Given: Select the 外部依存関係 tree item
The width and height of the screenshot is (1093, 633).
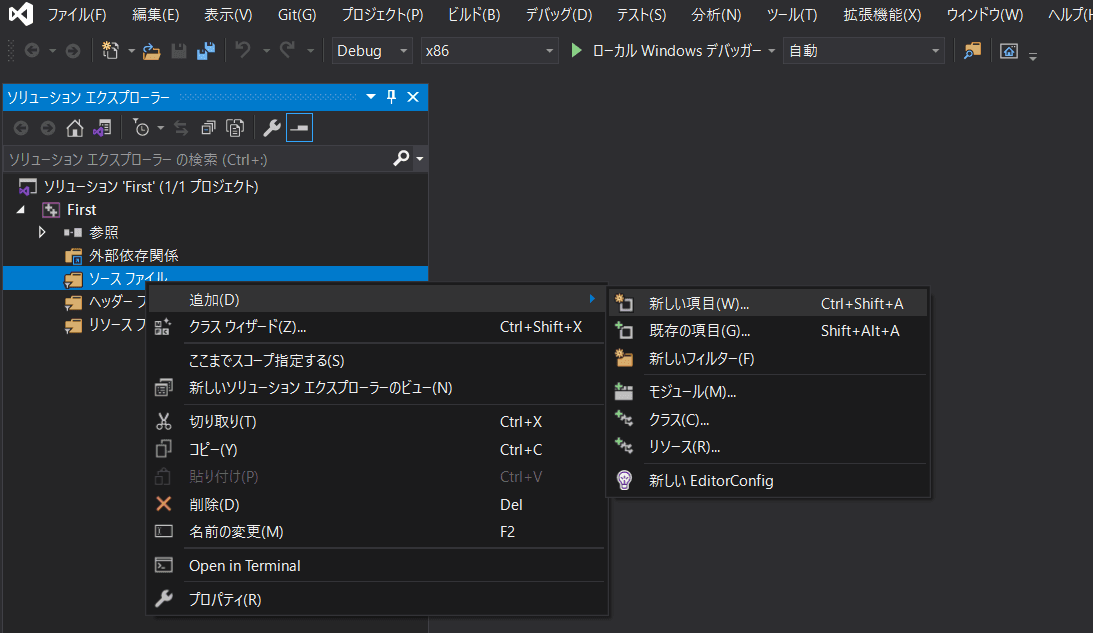Looking at the screenshot, I should 133,255.
